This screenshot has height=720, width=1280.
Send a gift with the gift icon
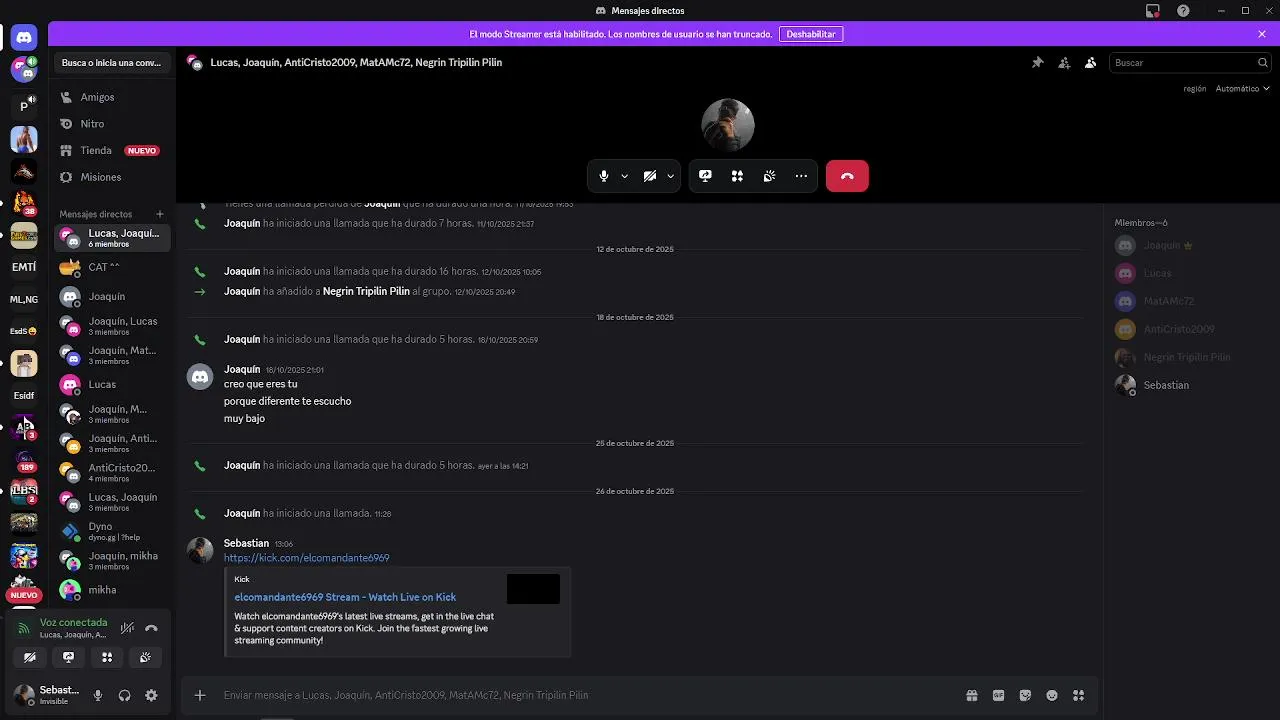pos(971,695)
